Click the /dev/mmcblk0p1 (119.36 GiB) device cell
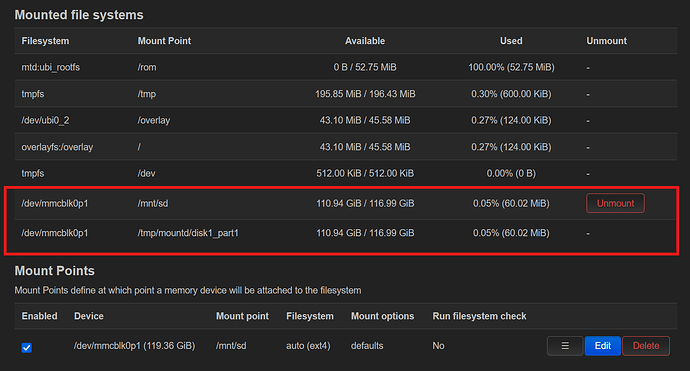This screenshot has height=371, width=690. click(134, 346)
